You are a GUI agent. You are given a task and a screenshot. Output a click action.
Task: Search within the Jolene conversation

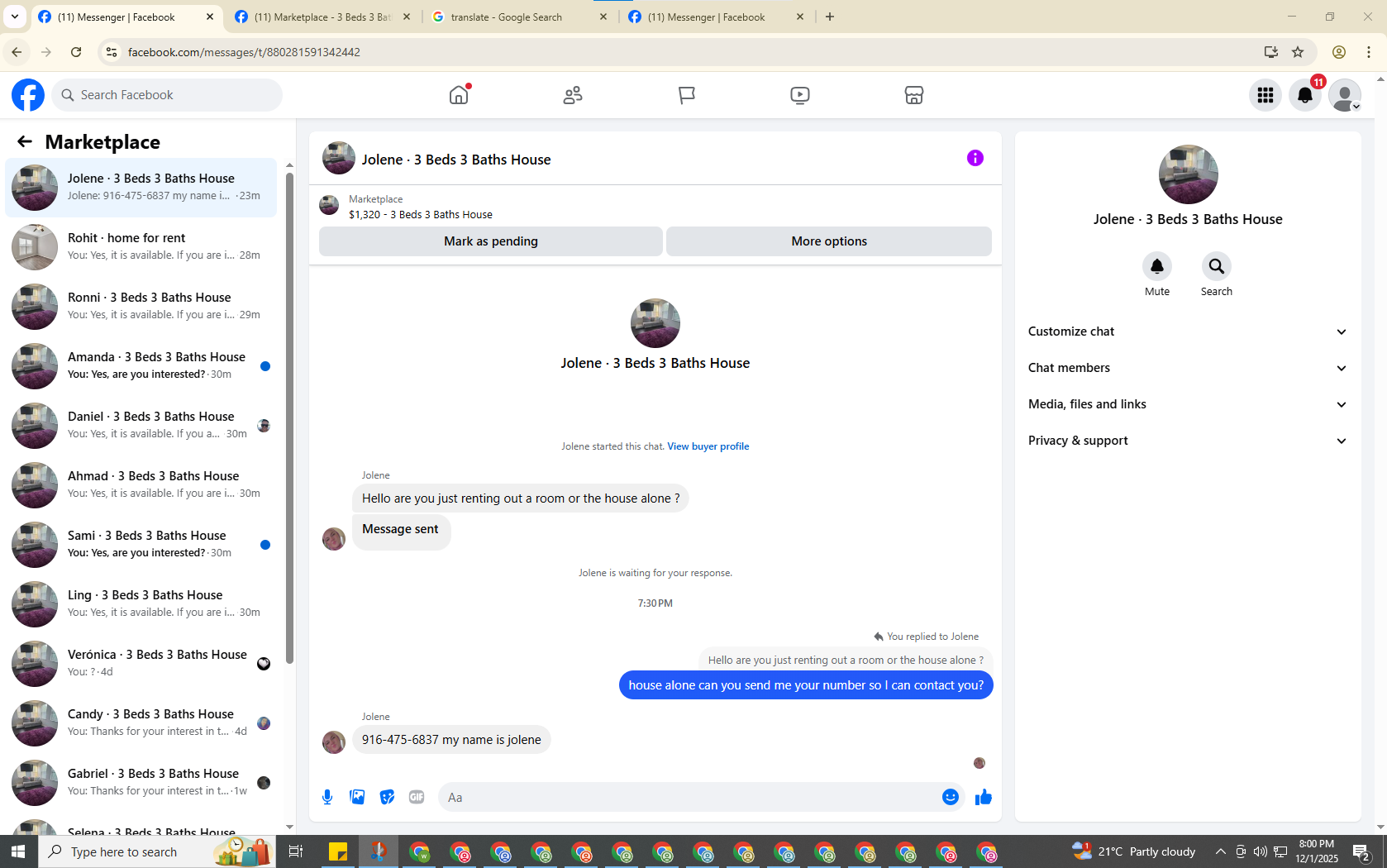click(x=1217, y=266)
